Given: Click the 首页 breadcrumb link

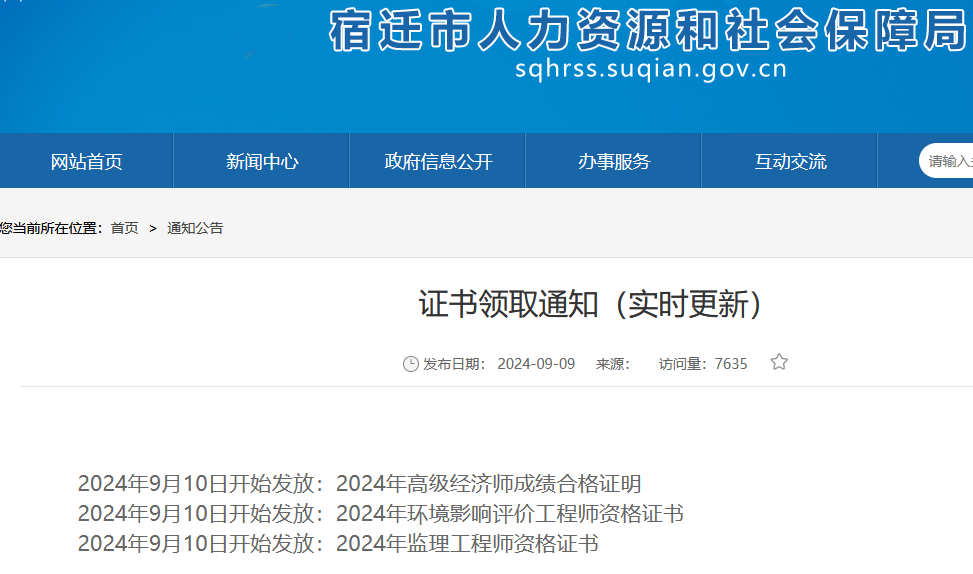Looking at the screenshot, I should click(x=124, y=228).
